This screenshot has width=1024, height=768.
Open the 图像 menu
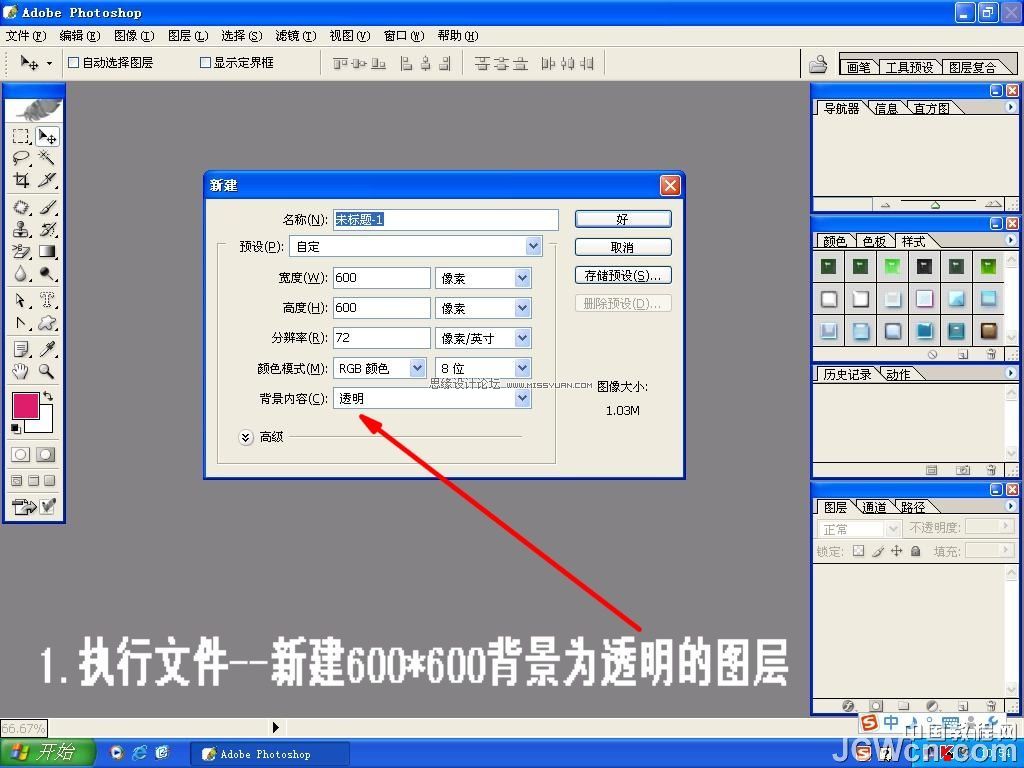tap(134, 36)
